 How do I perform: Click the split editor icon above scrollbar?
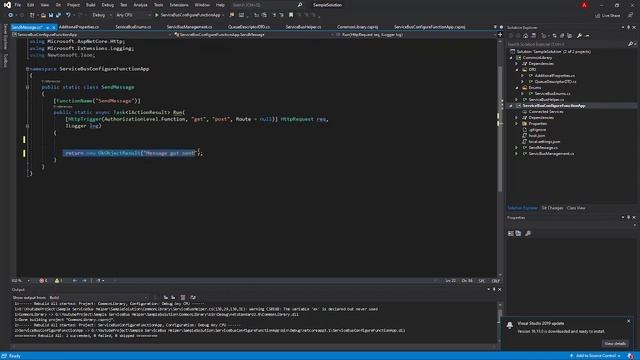click(500, 35)
